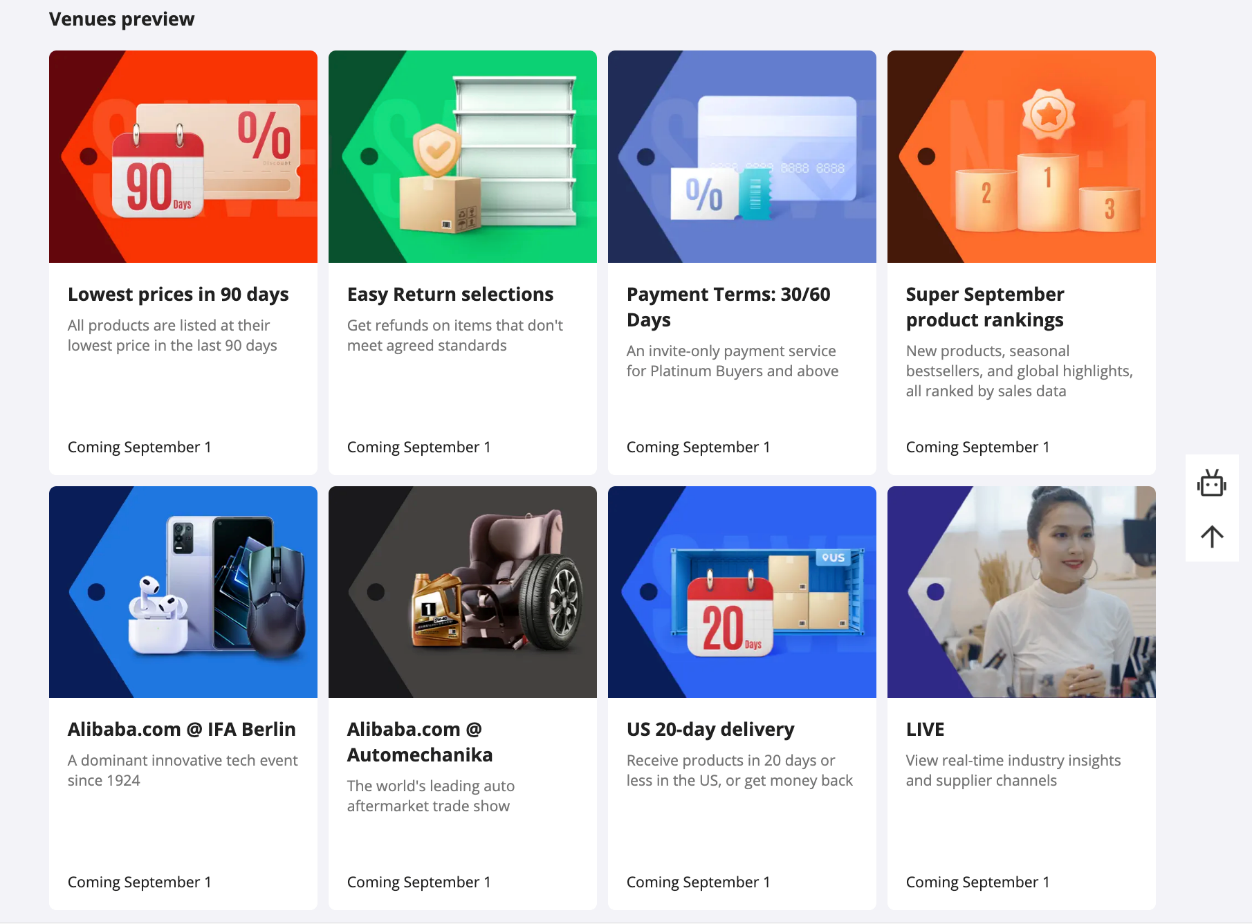
Task: Click Coming September 1 under LIVE card
Action: (x=978, y=882)
